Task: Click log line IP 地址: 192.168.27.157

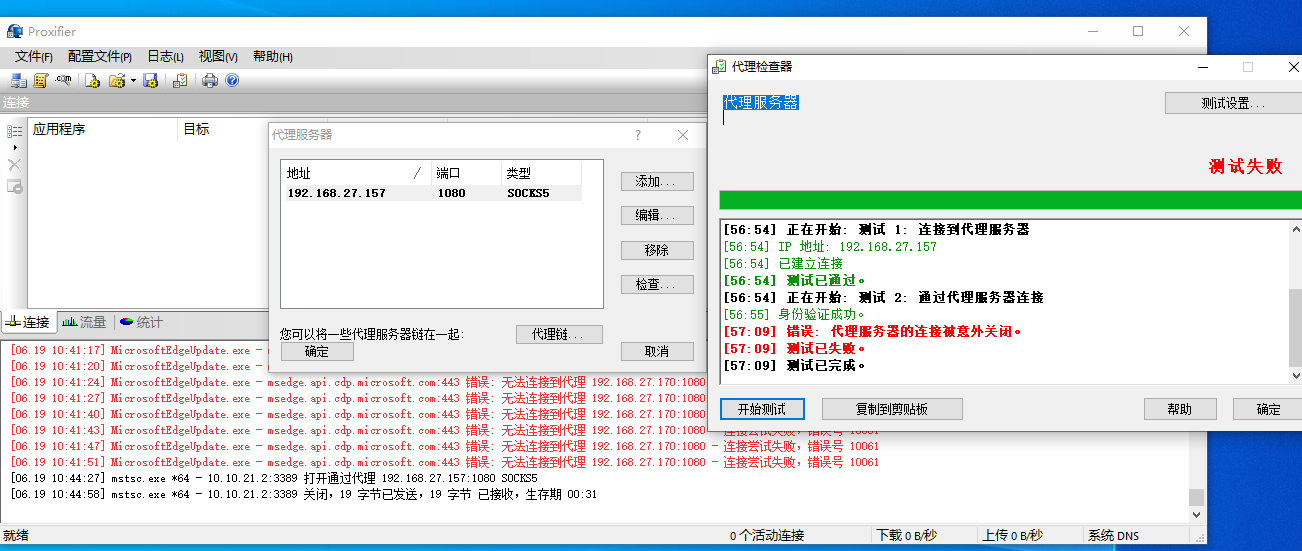Action: [829, 246]
